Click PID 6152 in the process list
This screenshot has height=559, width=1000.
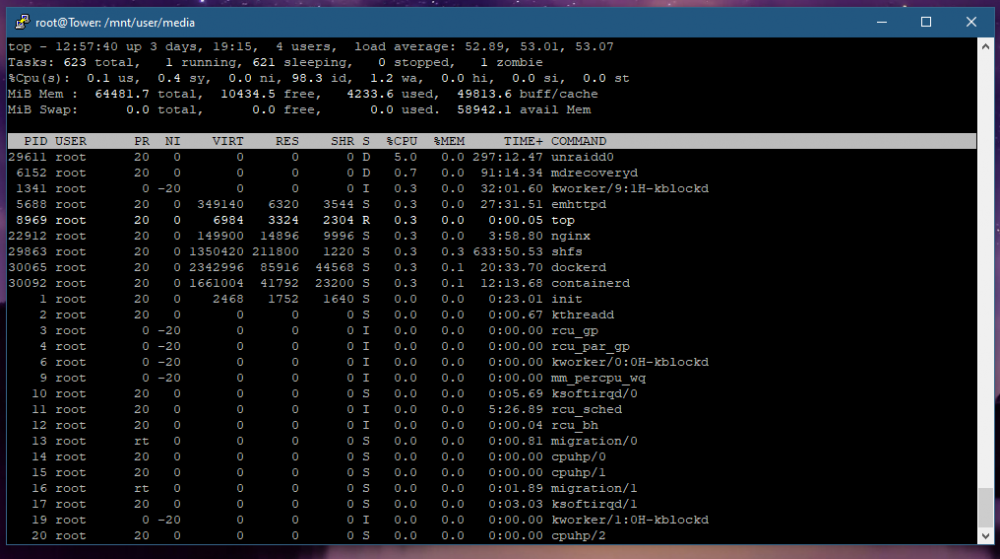click(31, 173)
